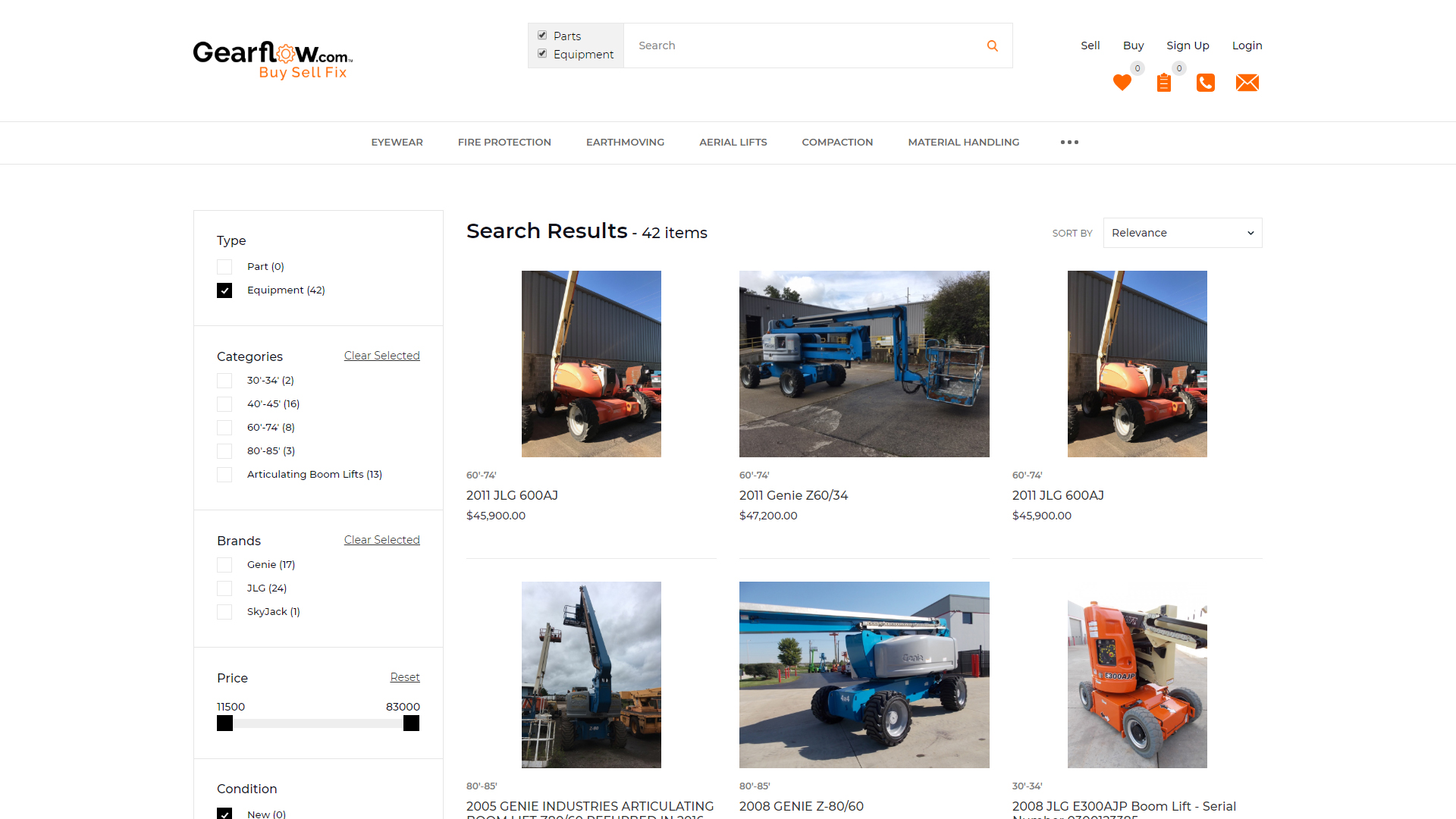Click the cart or buy icon in navbar
The height and width of the screenshot is (819, 1456).
click(x=1165, y=83)
